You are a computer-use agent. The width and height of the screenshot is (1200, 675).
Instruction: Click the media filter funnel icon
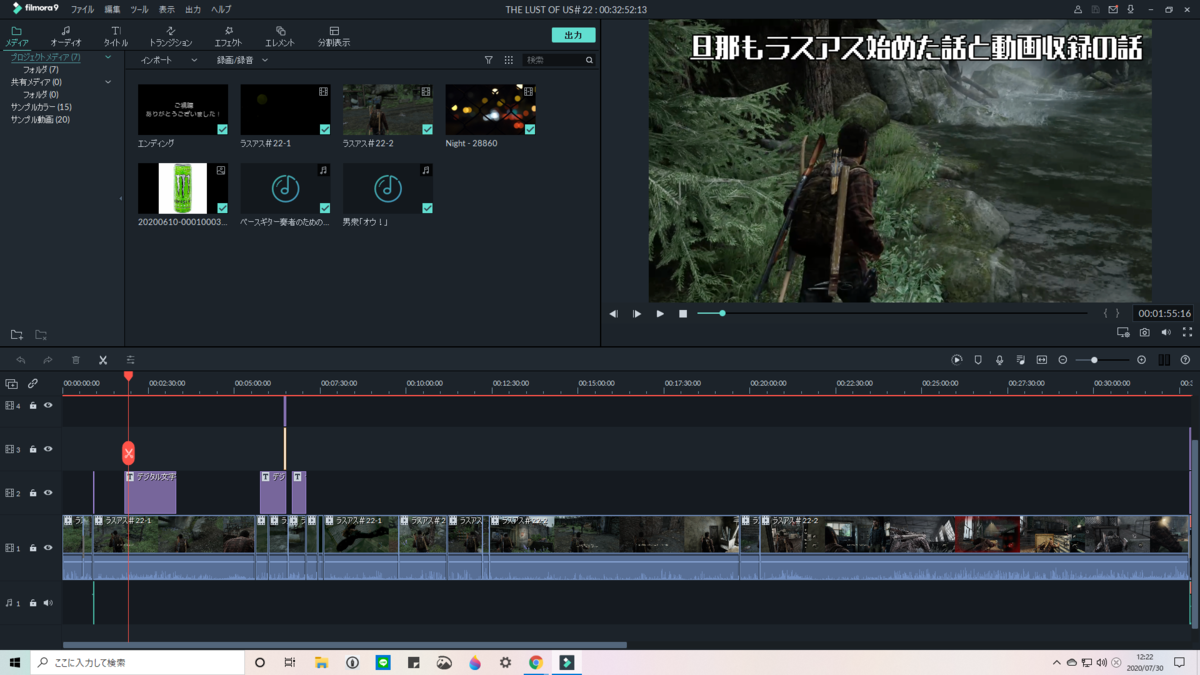pyautogui.click(x=488, y=60)
